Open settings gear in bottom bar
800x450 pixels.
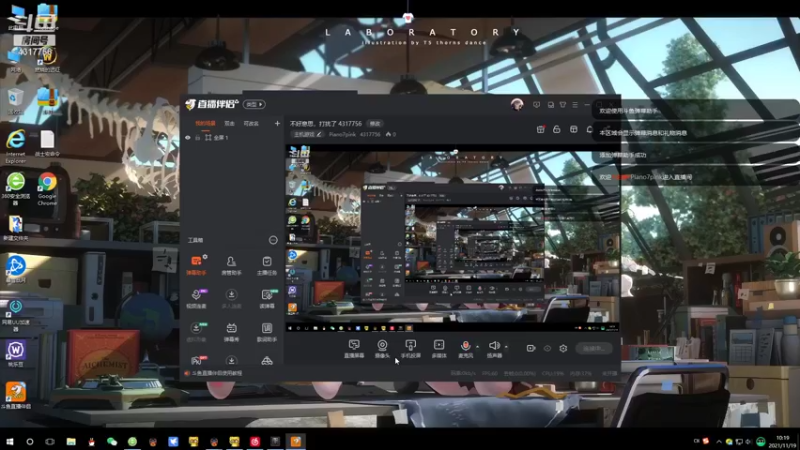(563, 348)
